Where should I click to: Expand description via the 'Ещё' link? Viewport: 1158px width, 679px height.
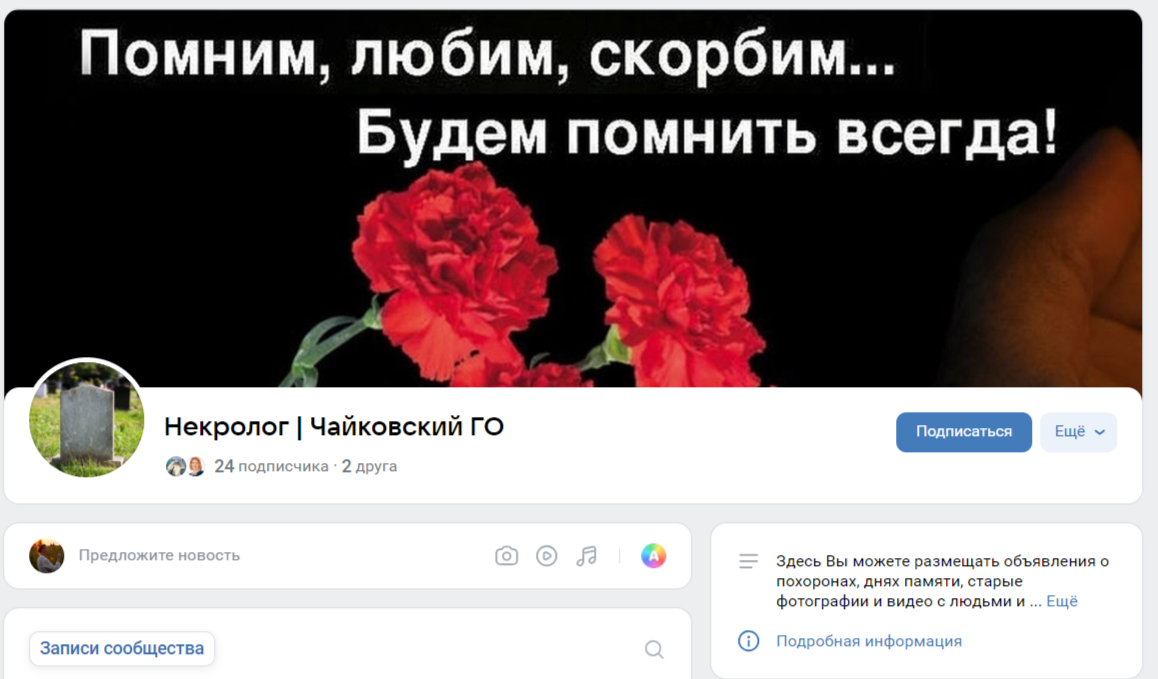coord(1062,601)
